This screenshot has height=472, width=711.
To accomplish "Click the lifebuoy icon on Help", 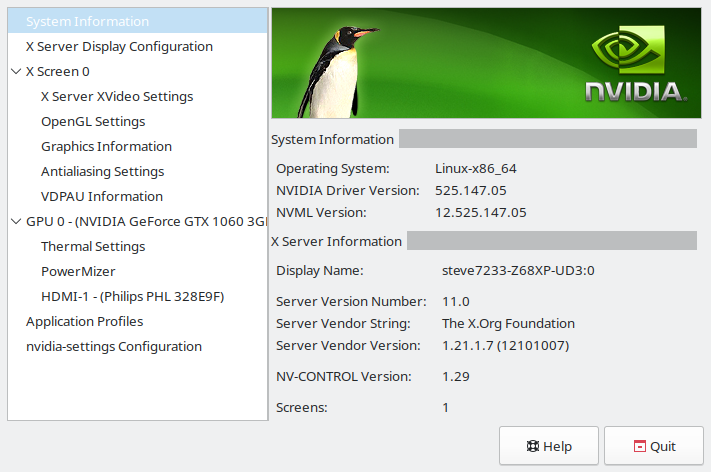I will pos(532,446).
